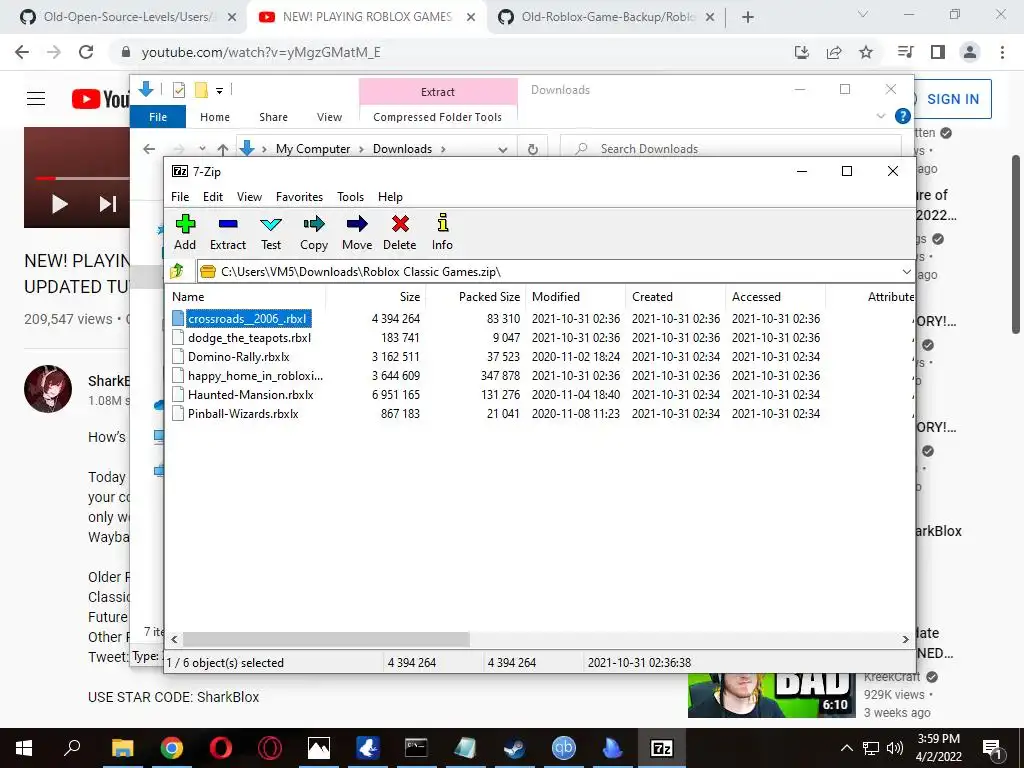Image resolution: width=1024 pixels, height=768 pixels.
Task: Open Explorer address bar history dropdown
Action: pyautogui.click(x=502, y=149)
